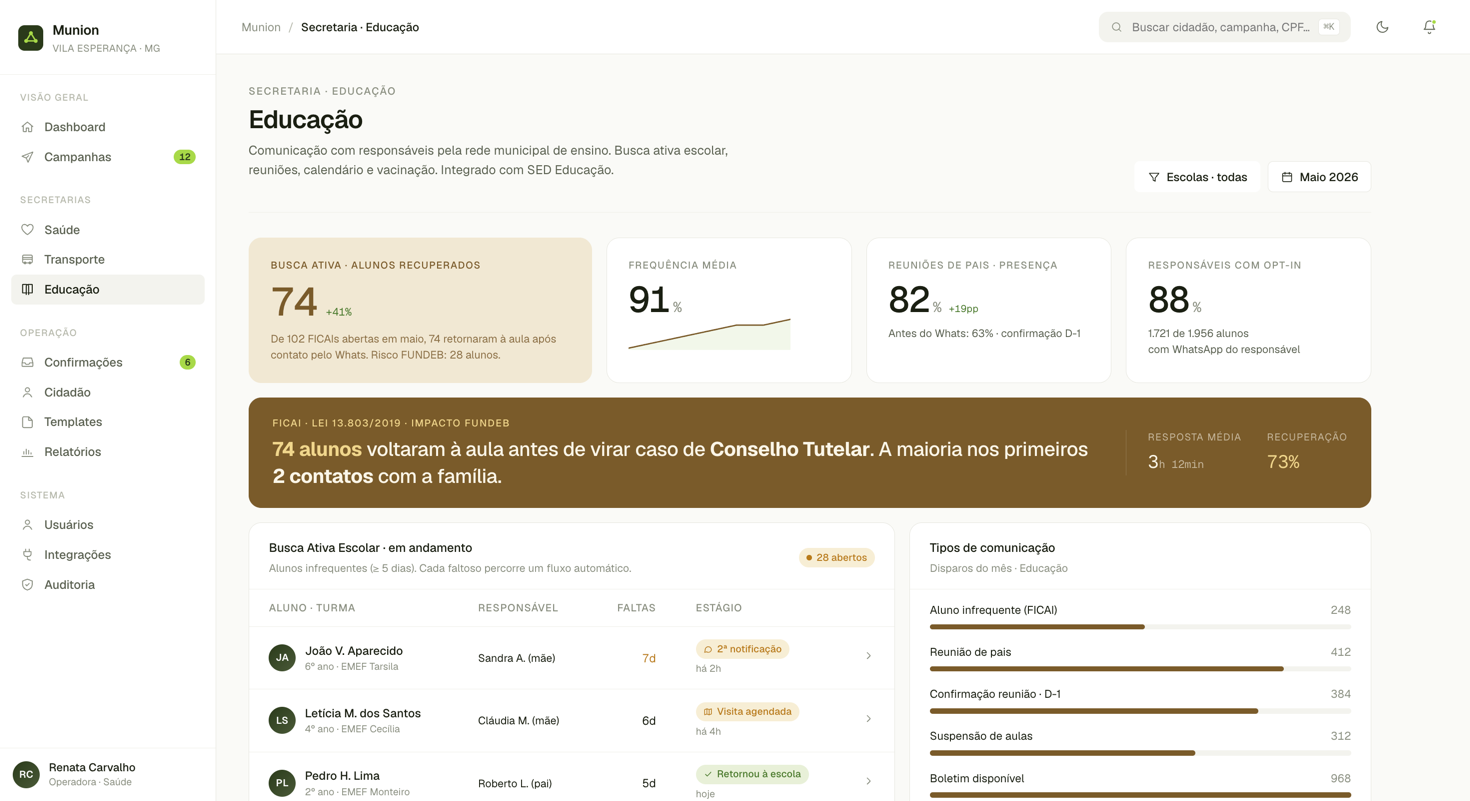
Task: Click the 28 abertos badge
Action: coord(837,558)
